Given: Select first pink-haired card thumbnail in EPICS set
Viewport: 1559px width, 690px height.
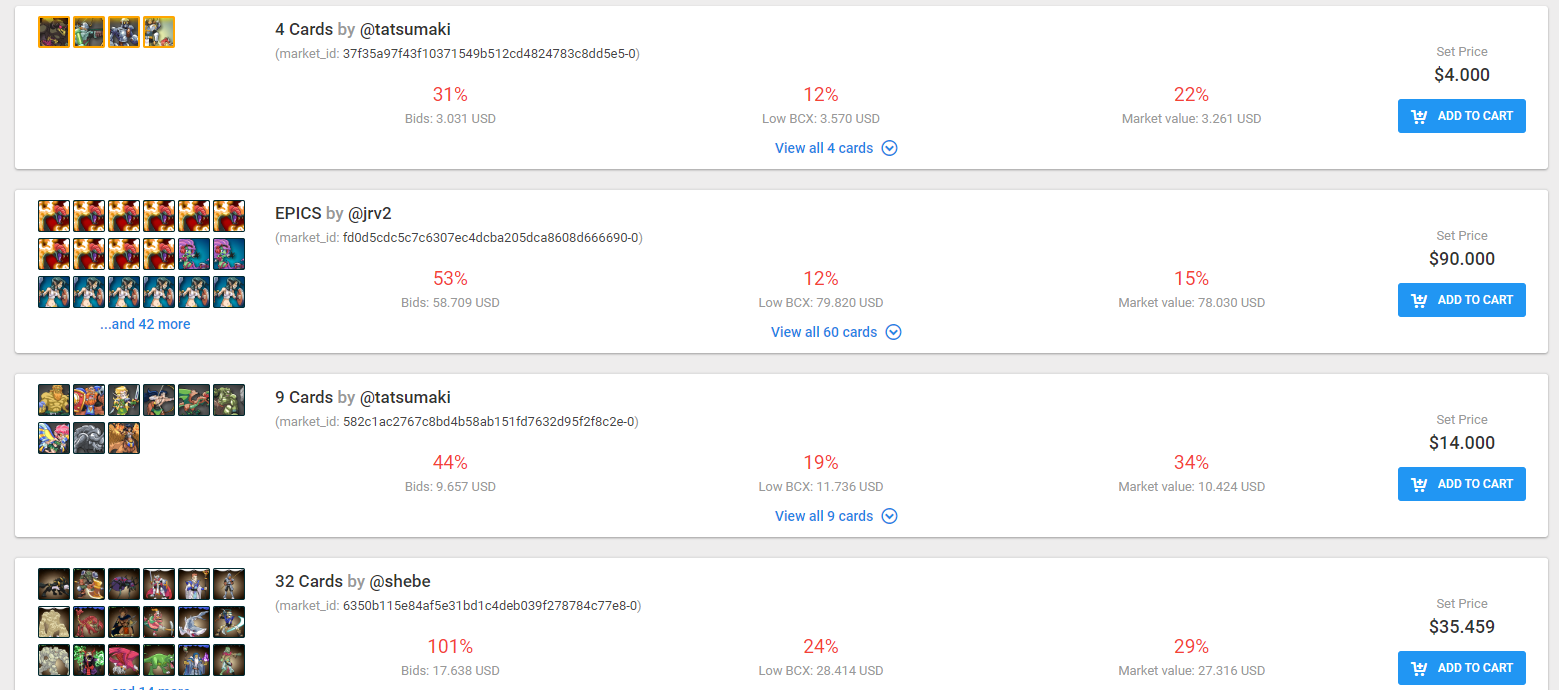Looking at the screenshot, I should point(194,254).
